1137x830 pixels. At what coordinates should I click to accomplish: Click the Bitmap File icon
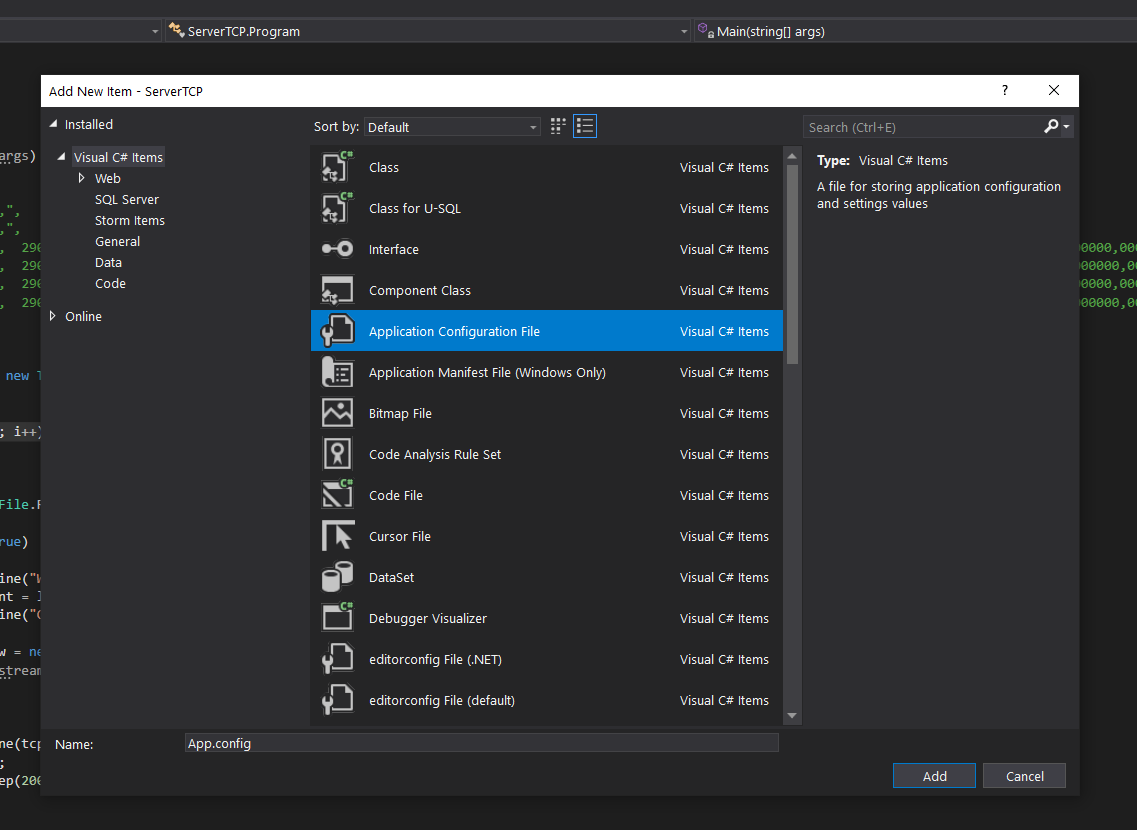[x=337, y=413]
